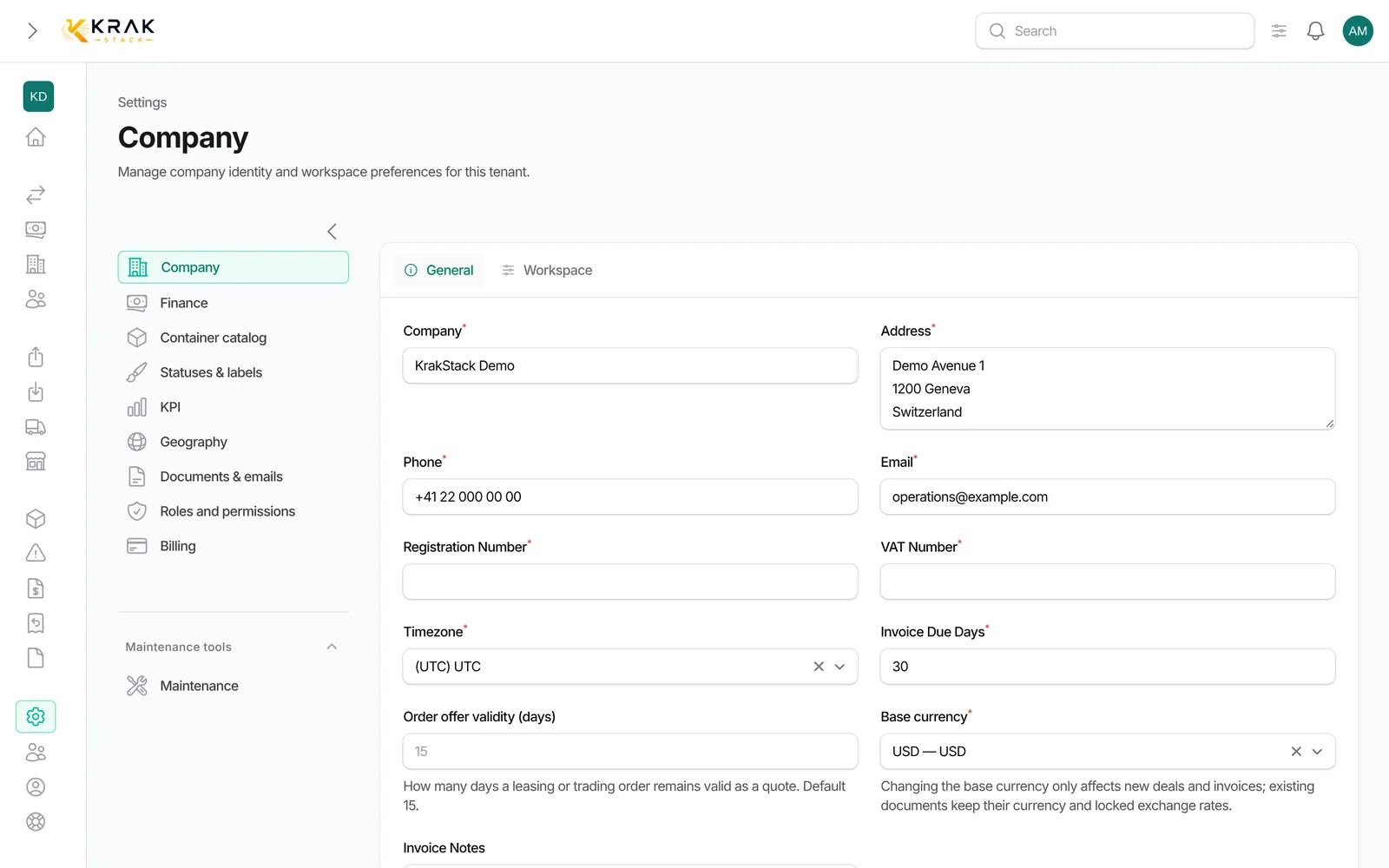Open the filter sliders icon beside search
The width and height of the screenshot is (1389, 868).
[1279, 31]
